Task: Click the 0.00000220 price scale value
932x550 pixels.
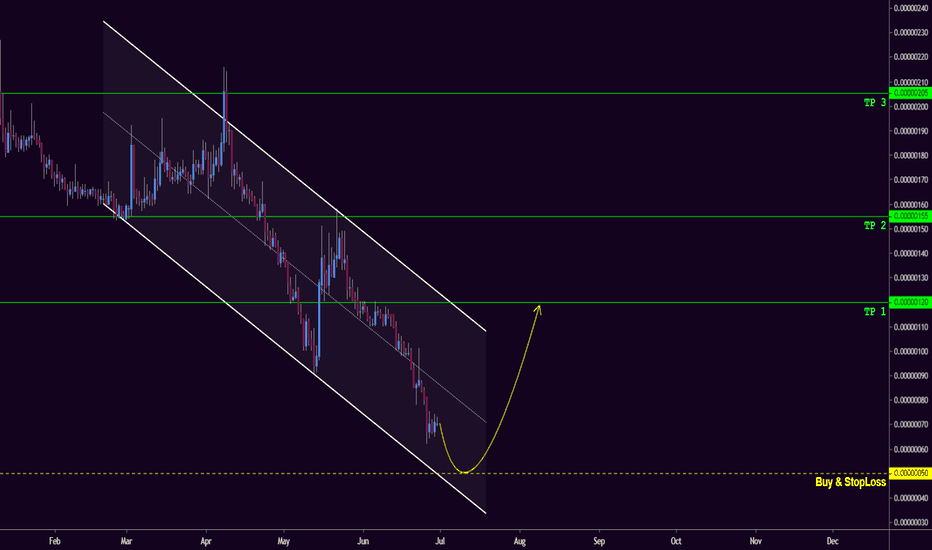Action: (911, 57)
